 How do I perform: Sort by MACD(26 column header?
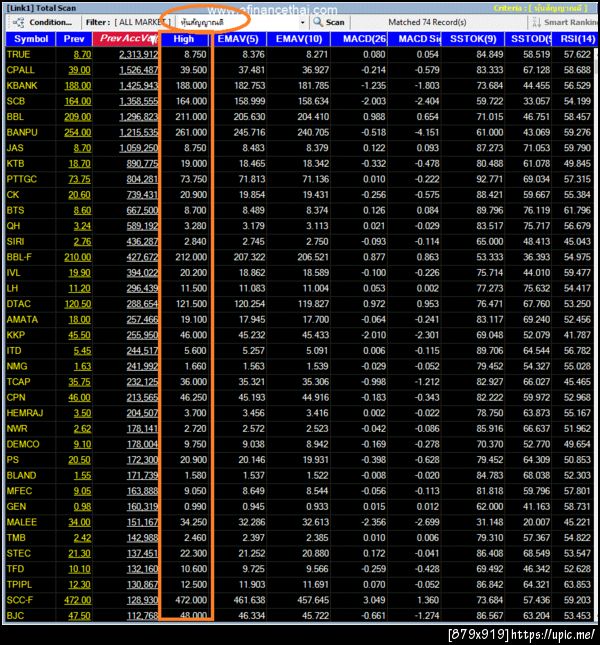click(x=359, y=39)
